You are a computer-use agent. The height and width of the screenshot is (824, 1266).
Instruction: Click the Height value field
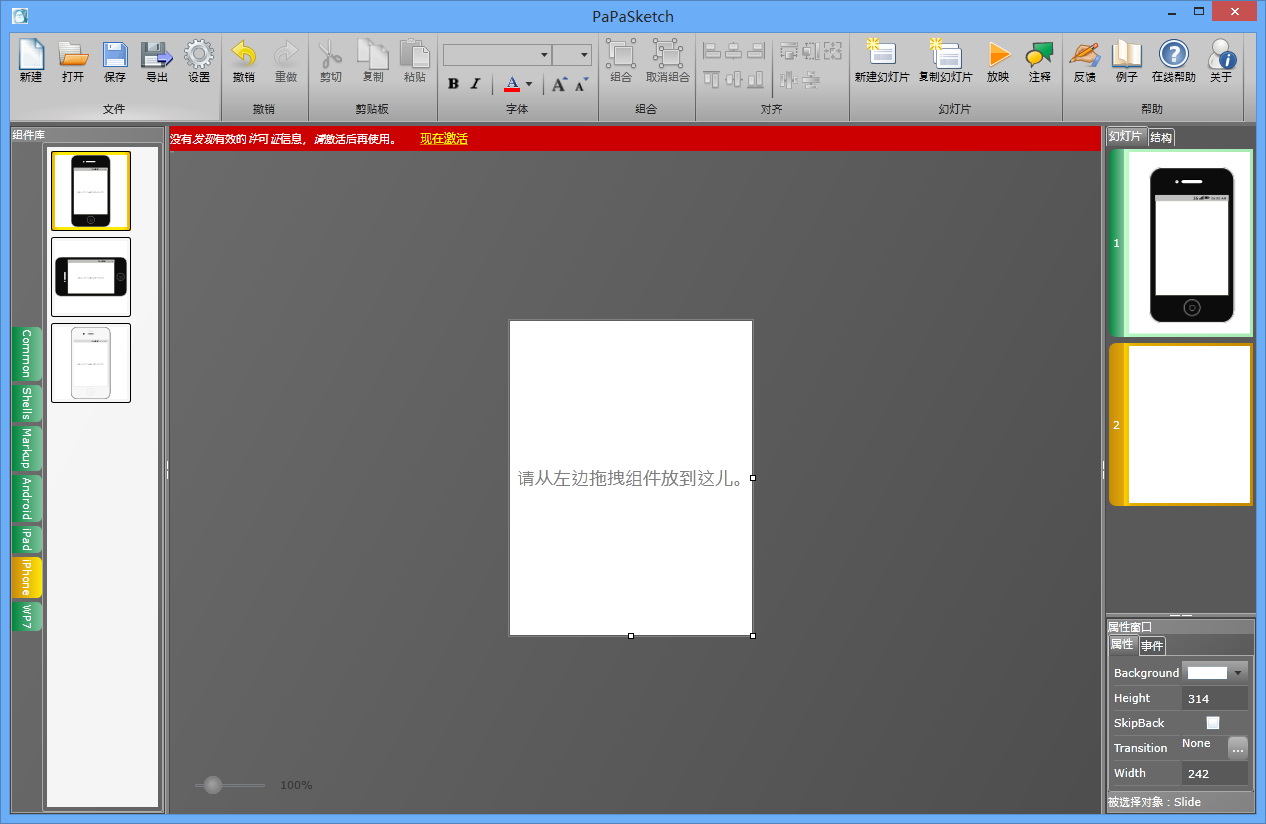[1215, 698]
